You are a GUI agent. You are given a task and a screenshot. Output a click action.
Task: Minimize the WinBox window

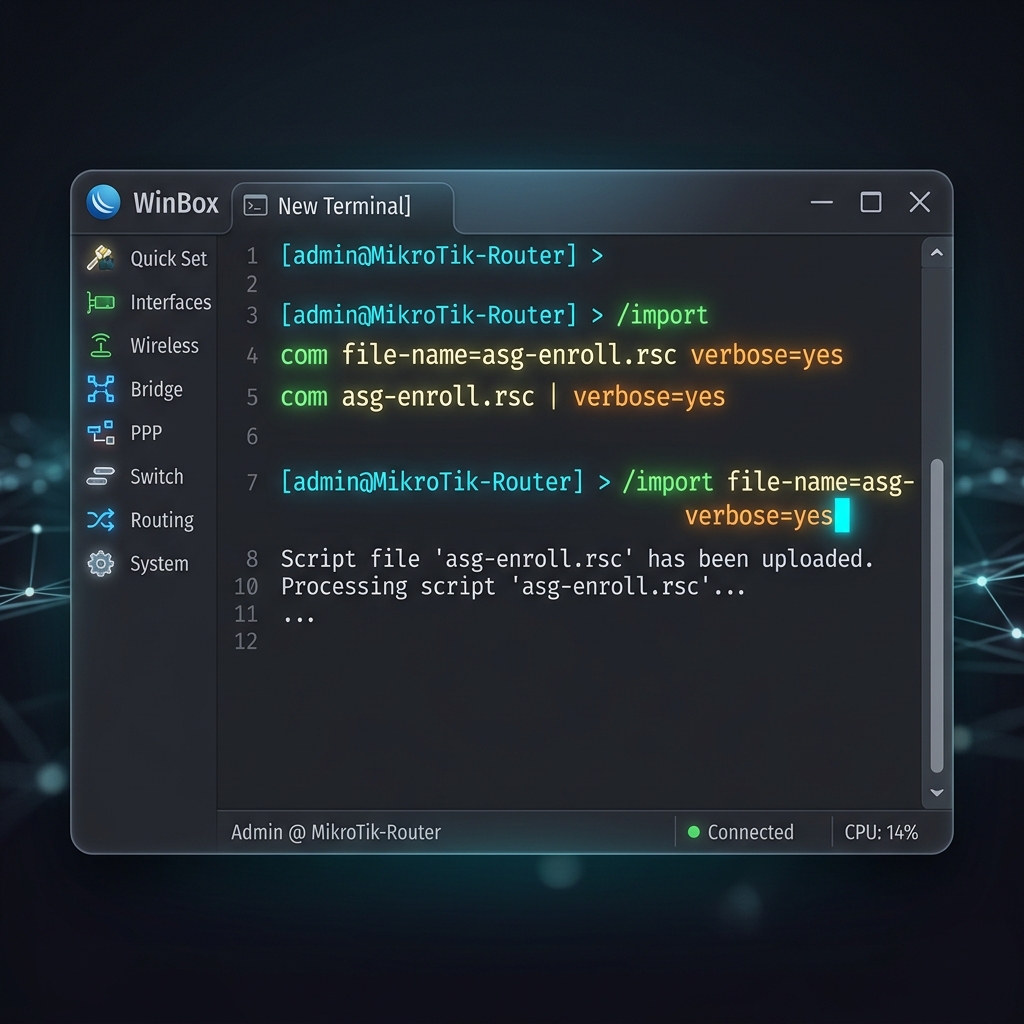click(x=822, y=202)
